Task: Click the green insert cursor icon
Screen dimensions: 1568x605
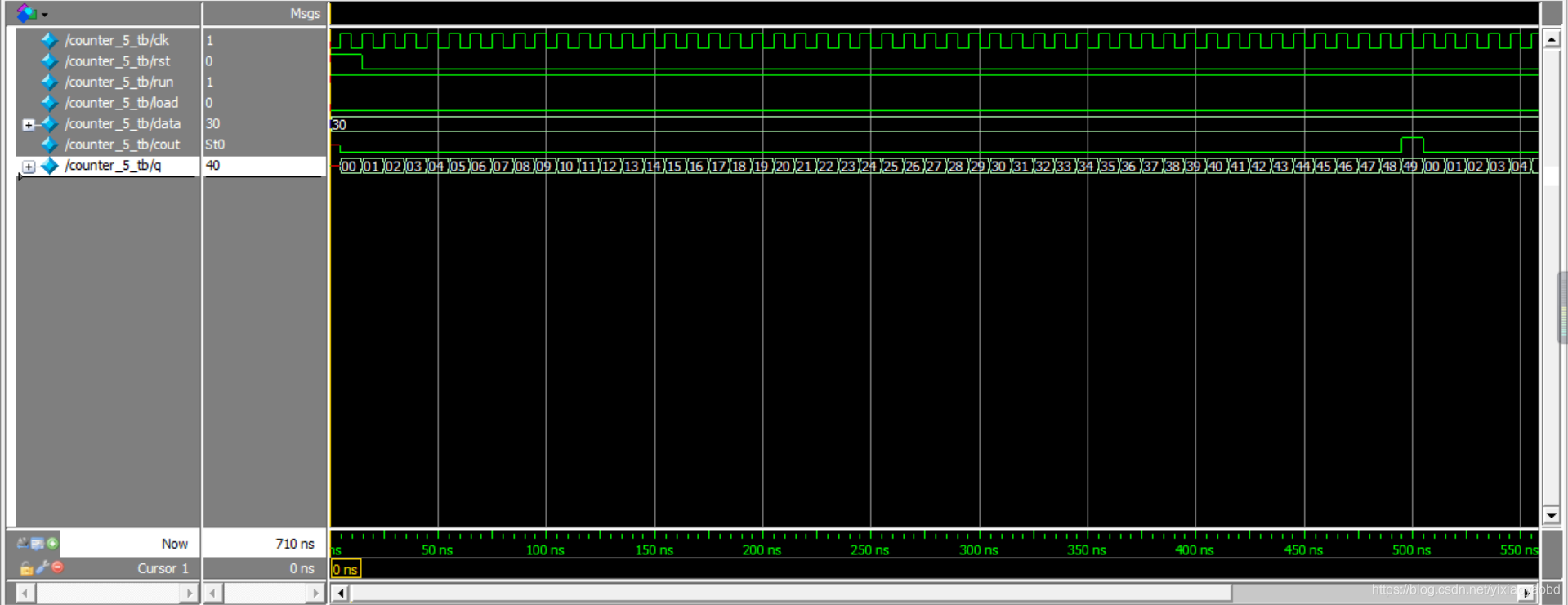Action: click(x=52, y=544)
